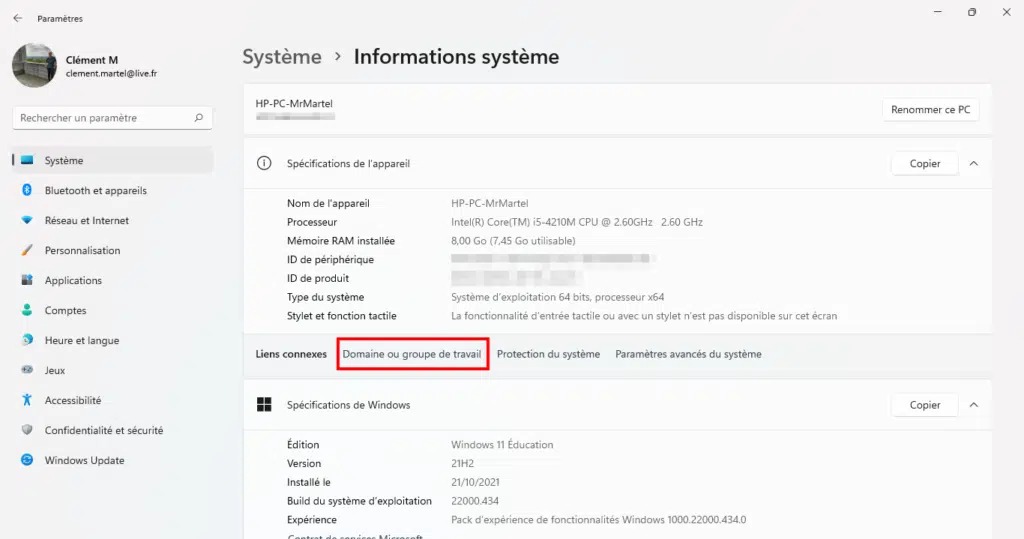Click the Pack d'expérience de fonctionnalités value
The width and height of the screenshot is (1024, 539).
click(x=598, y=520)
